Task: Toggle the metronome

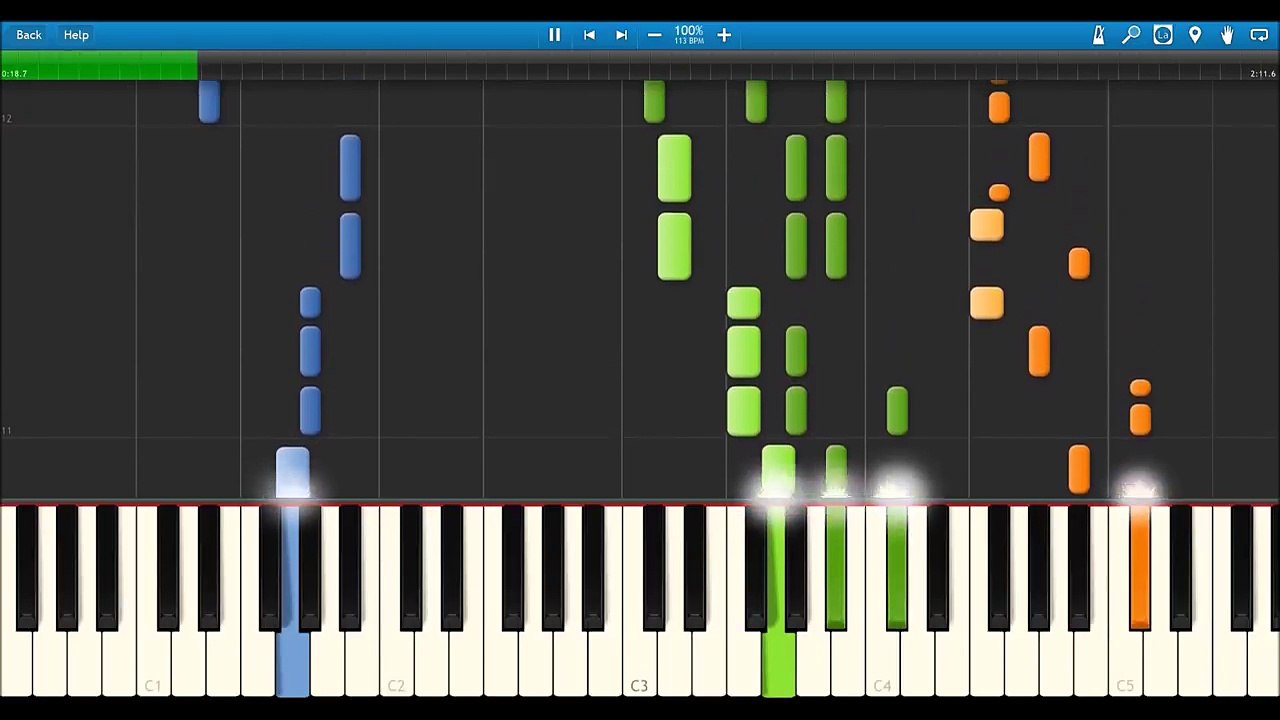Action: (1098, 35)
